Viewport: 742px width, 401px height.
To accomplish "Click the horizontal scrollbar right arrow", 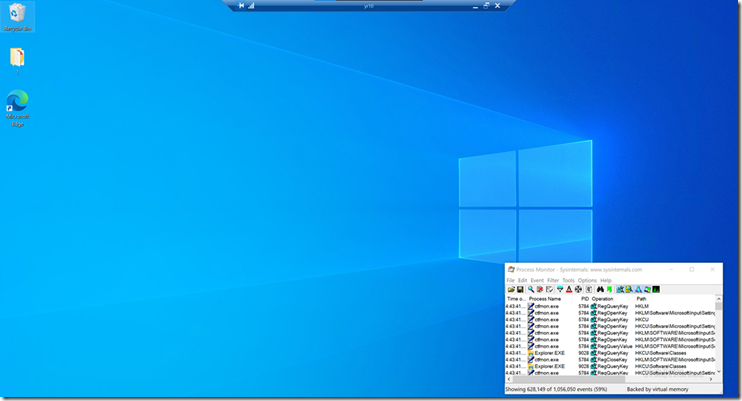I will pos(711,379).
